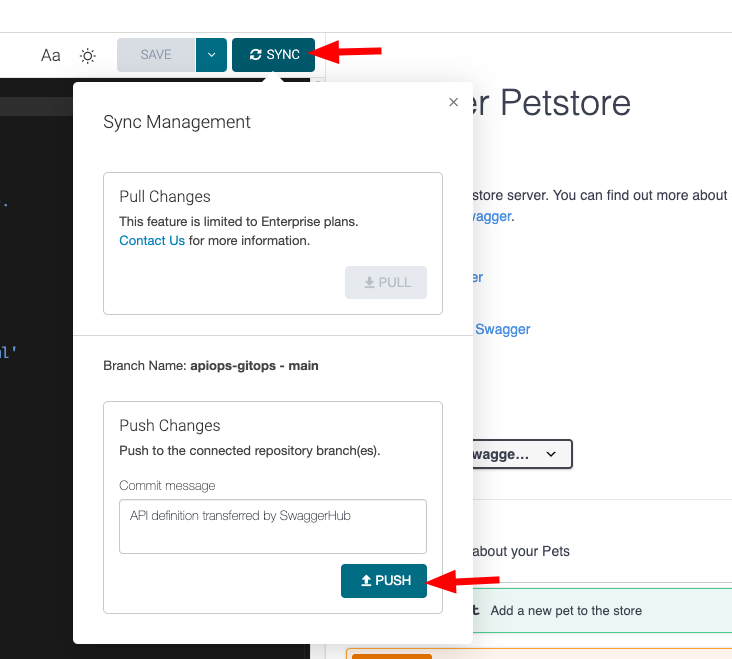Image resolution: width=732 pixels, height=659 pixels.
Task: Close the Sync Management popup
Action: (453, 102)
